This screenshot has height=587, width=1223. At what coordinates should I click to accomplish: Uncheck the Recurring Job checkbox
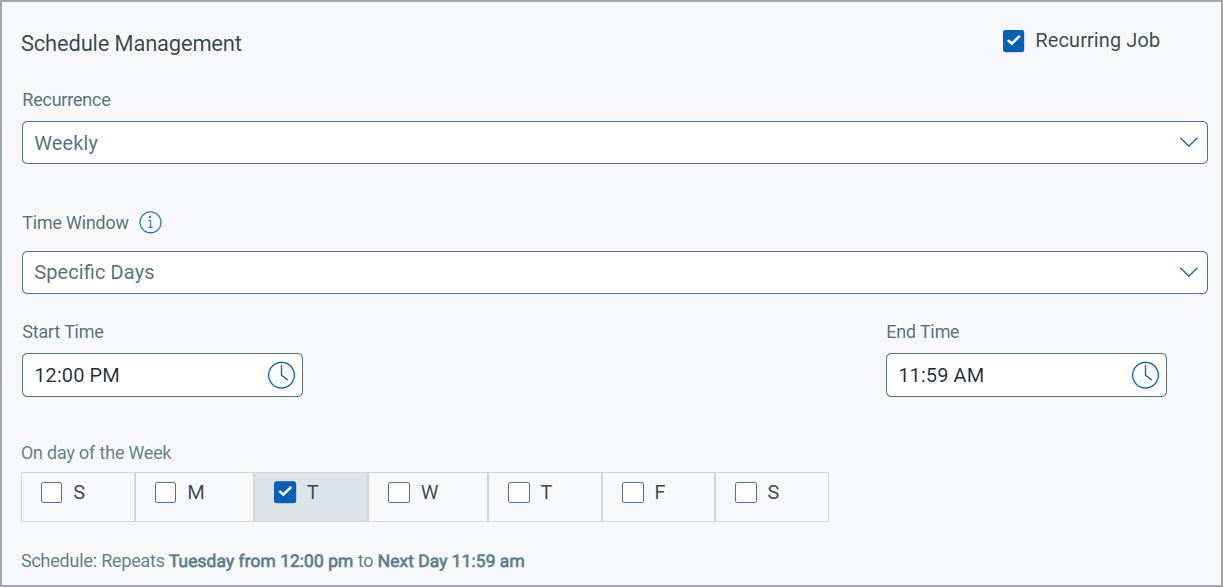(1014, 41)
